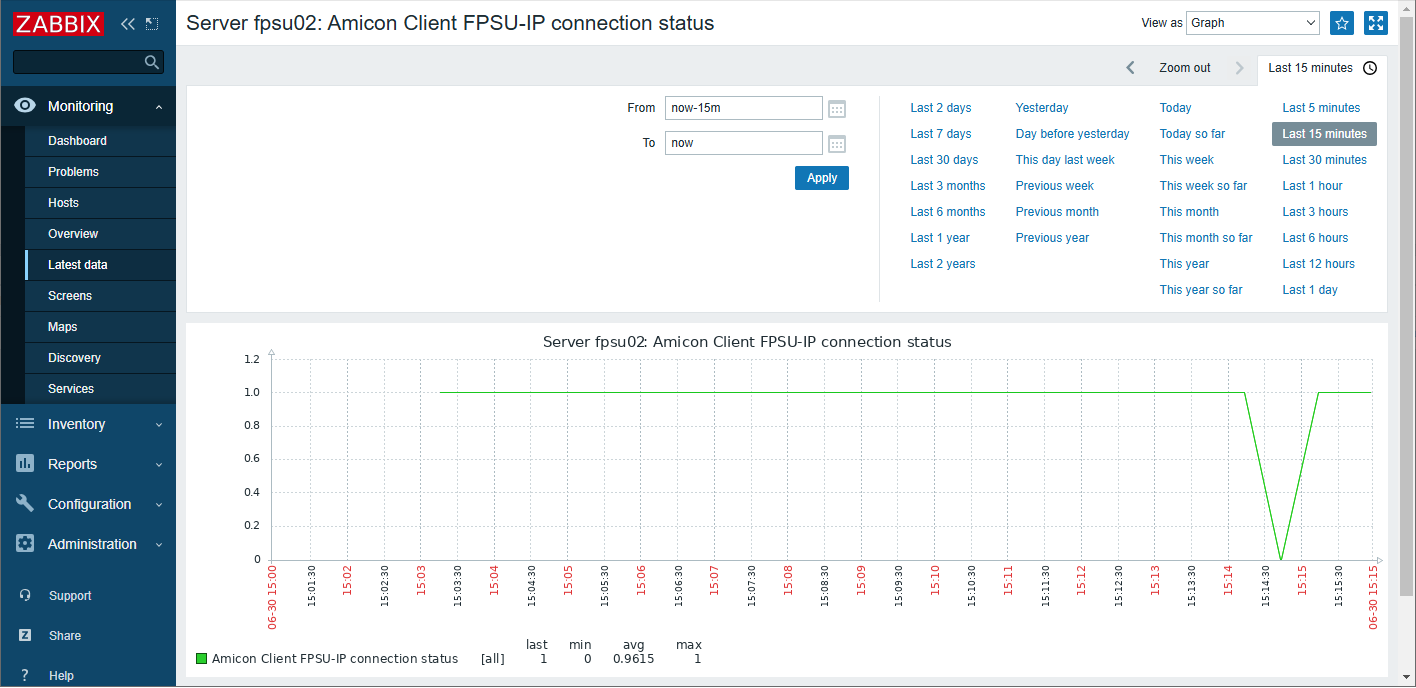Viewport: 1416px width, 688px height.
Task: Click green legend swatch for connection status
Action: point(201,658)
